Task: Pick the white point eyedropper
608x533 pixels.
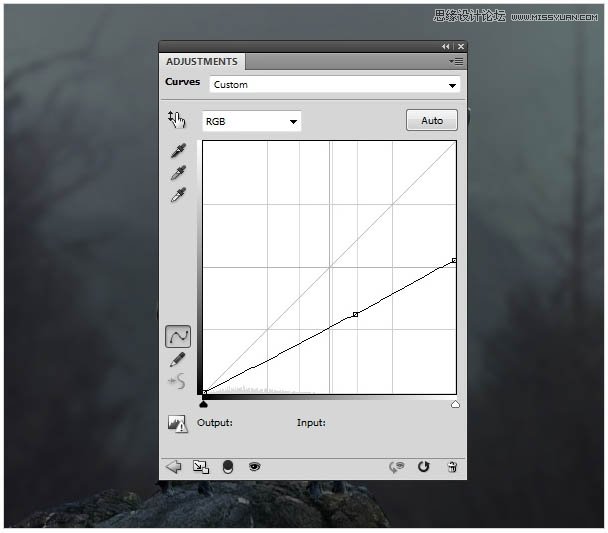Action: pyautogui.click(x=178, y=196)
